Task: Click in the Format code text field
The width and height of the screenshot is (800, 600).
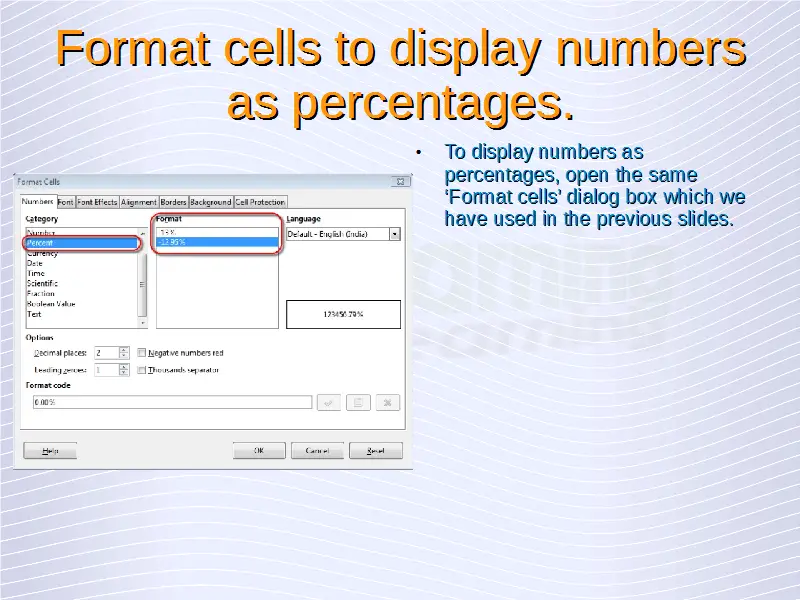Action: pos(170,402)
